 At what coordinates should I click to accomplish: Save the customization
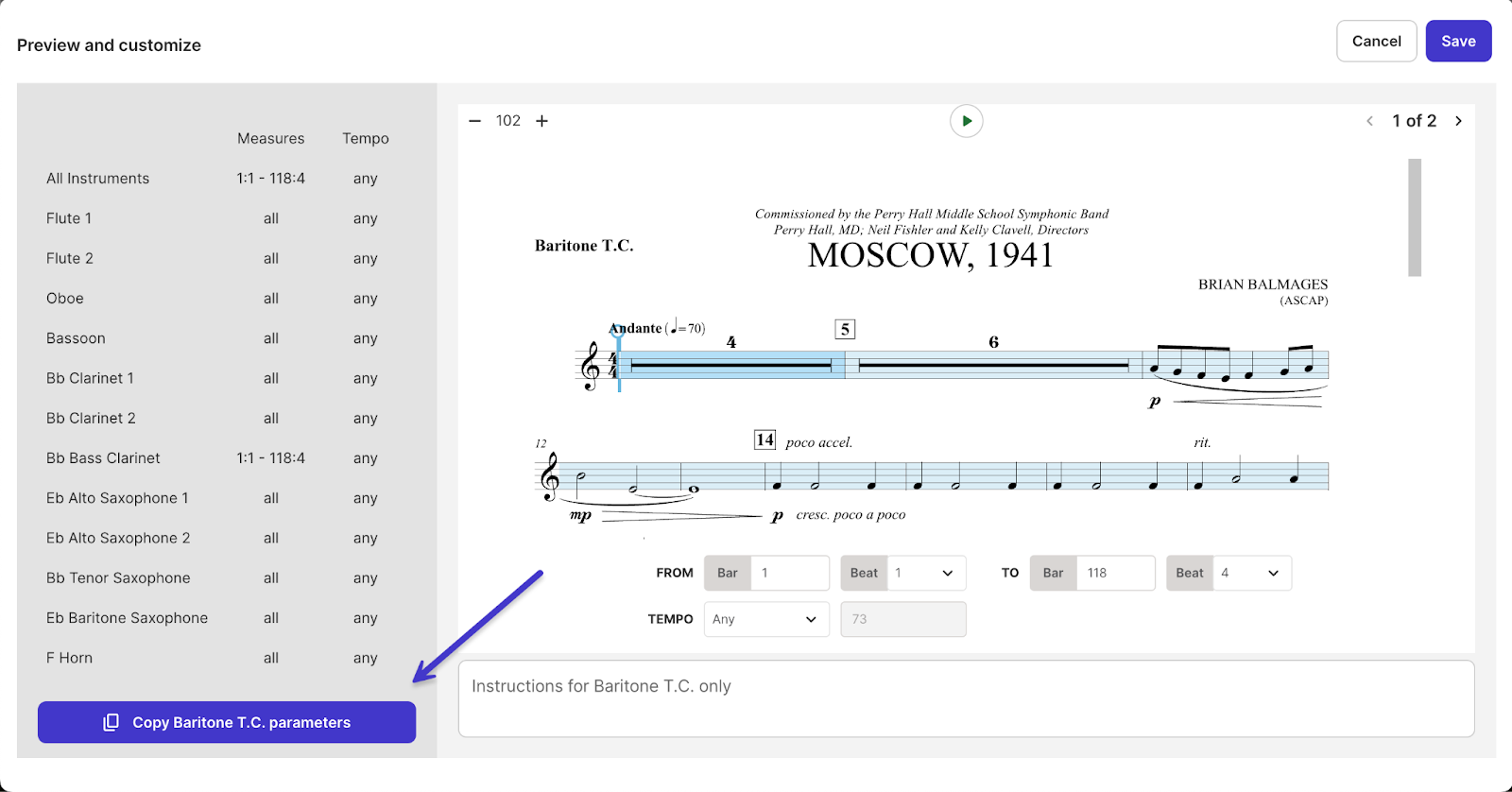[x=1458, y=42]
